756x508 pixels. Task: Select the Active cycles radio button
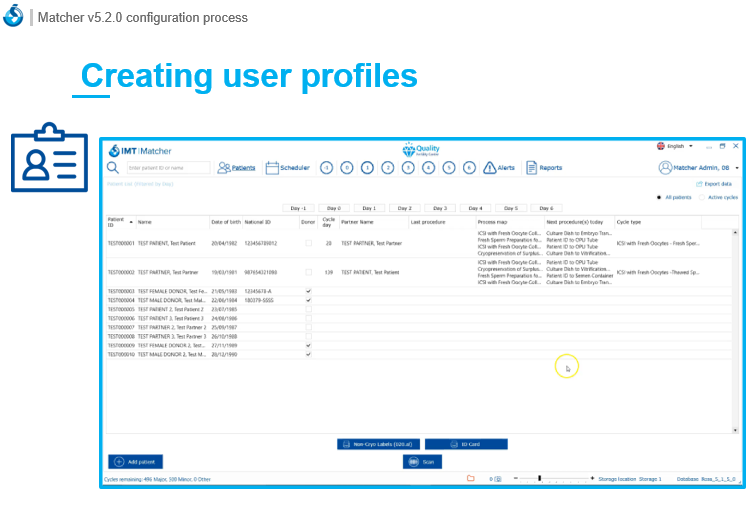(x=700, y=197)
